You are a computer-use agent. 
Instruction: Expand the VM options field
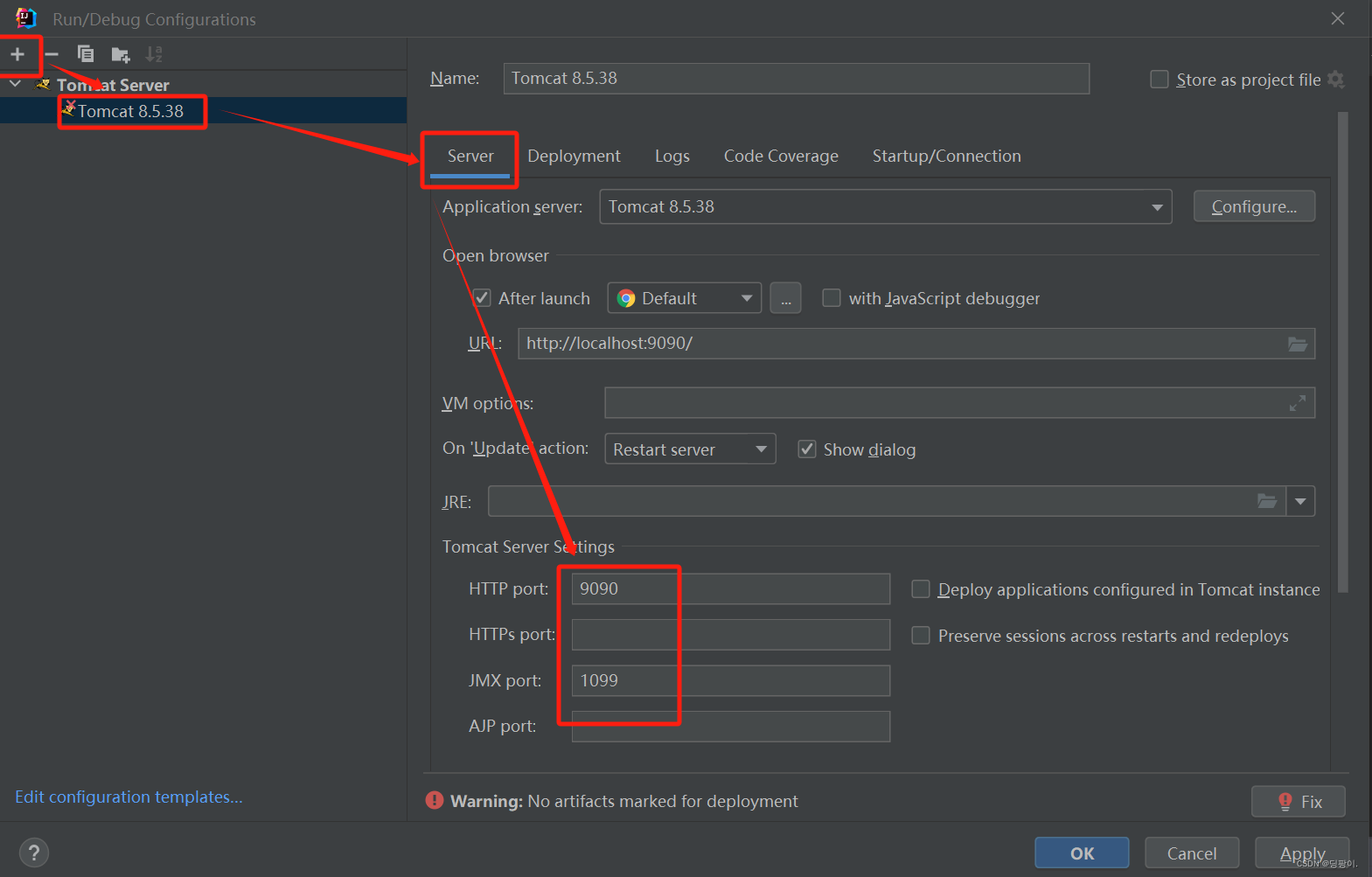(1298, 403)
